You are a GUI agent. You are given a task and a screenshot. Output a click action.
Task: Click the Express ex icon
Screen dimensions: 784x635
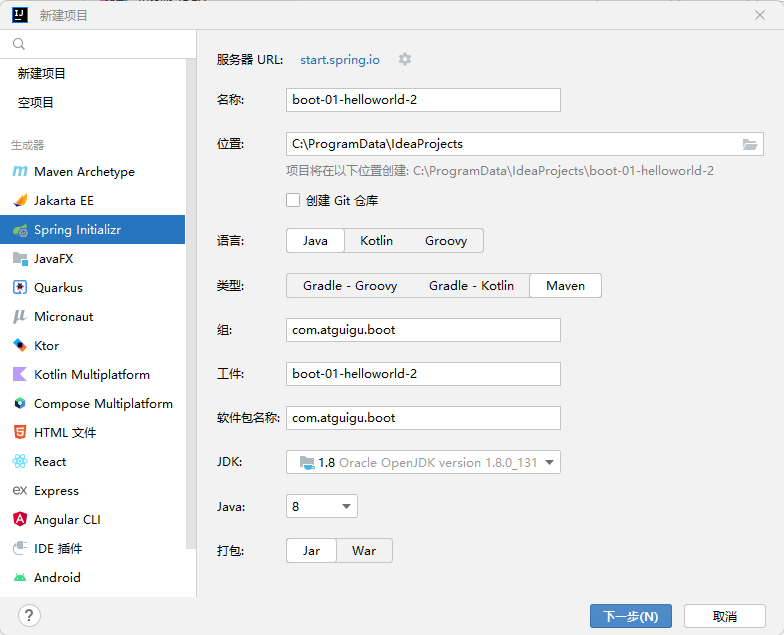tap(20, 490)
